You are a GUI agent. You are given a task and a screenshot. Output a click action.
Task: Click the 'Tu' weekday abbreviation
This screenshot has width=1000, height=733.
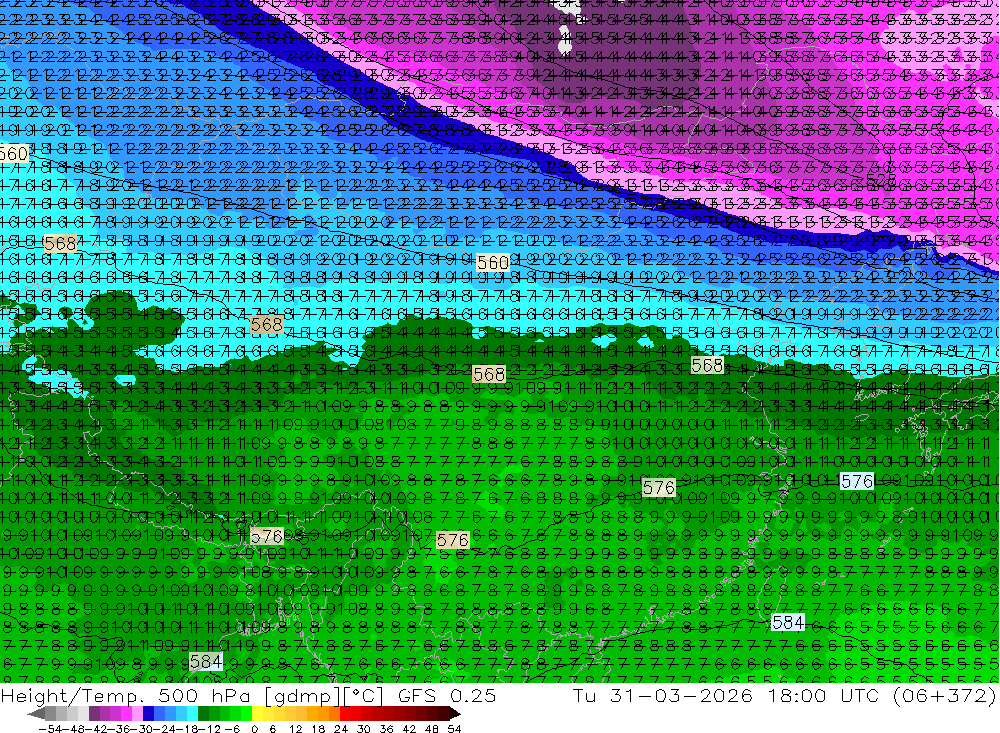tap(583, 696)
